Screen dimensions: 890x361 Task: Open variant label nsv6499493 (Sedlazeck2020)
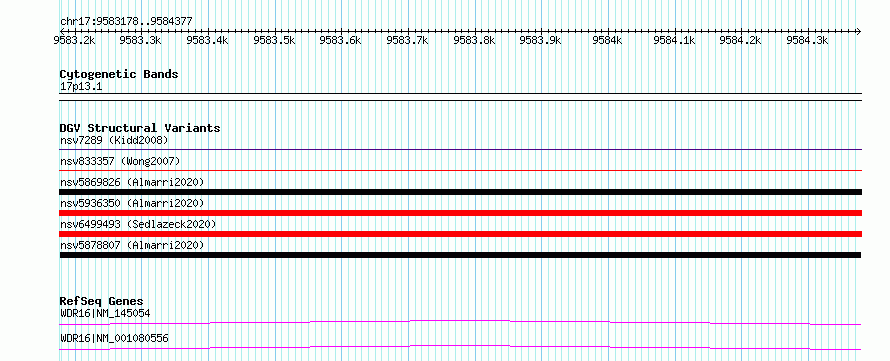tap(138, 224)
